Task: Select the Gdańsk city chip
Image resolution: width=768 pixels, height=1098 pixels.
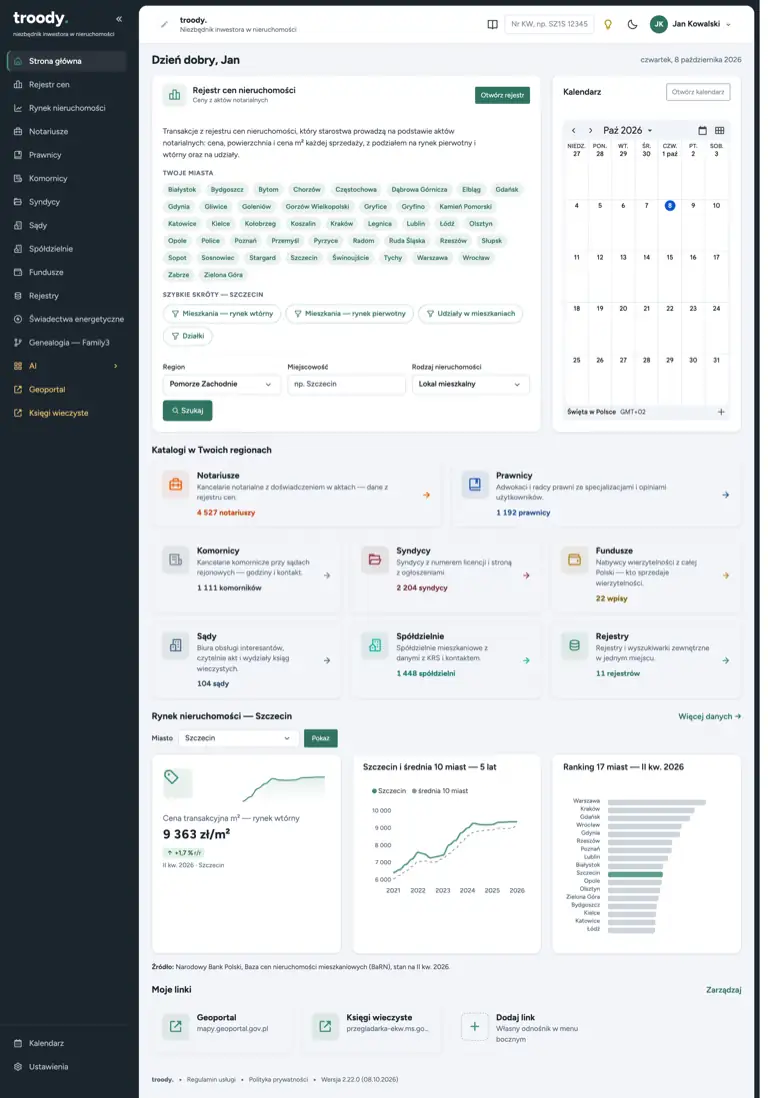Action: tap(507, 190)
